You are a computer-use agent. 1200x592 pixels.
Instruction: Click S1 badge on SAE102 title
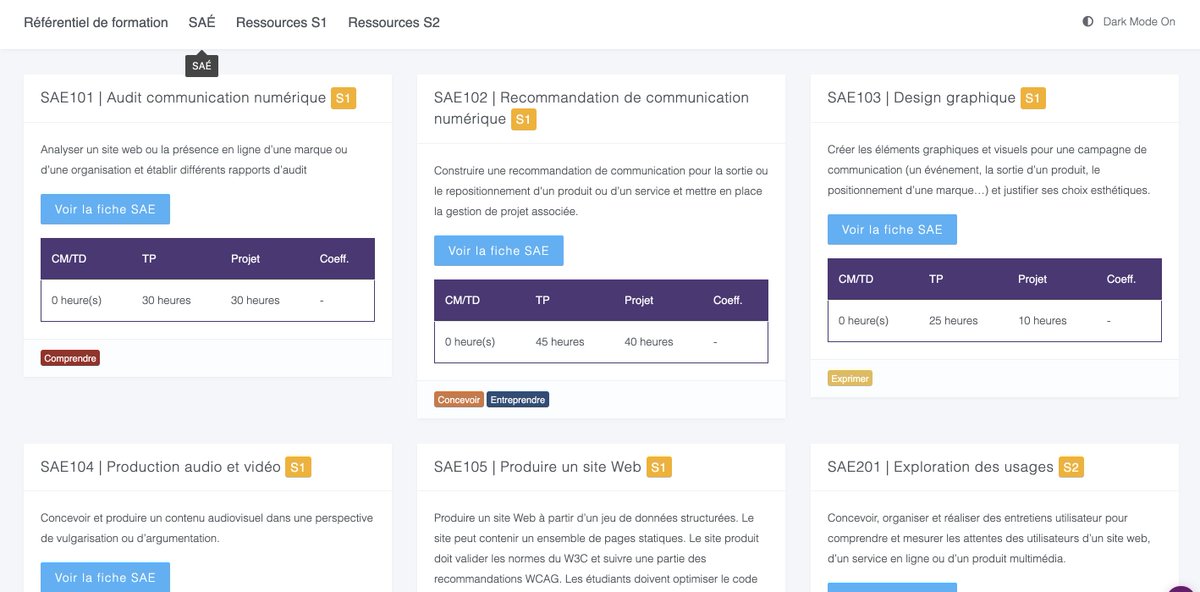tap(523, 119)
